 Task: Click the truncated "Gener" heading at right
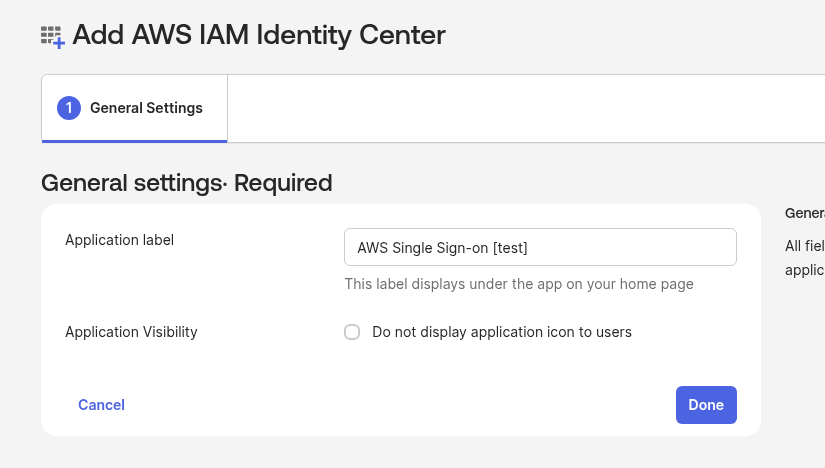coord(805,213)
